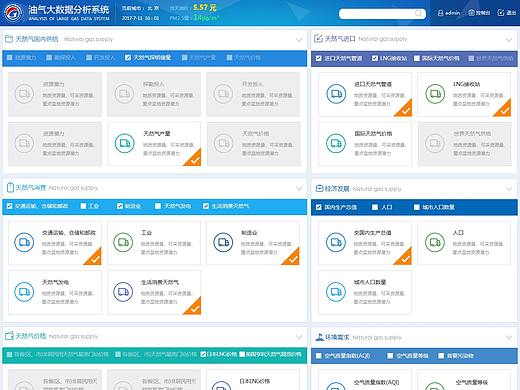Check the 首要污染物 checkbox

pos(441,356)
